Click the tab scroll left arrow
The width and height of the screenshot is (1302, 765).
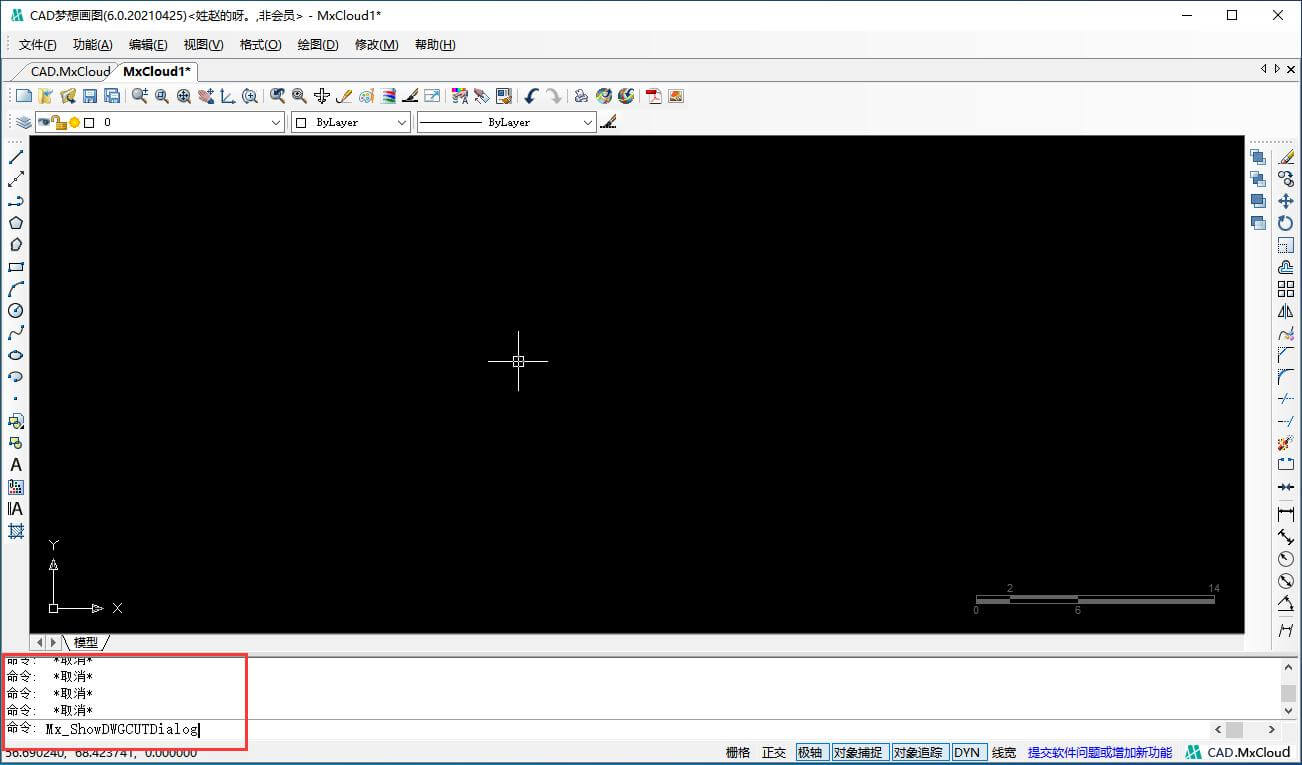click(1264, 69)
